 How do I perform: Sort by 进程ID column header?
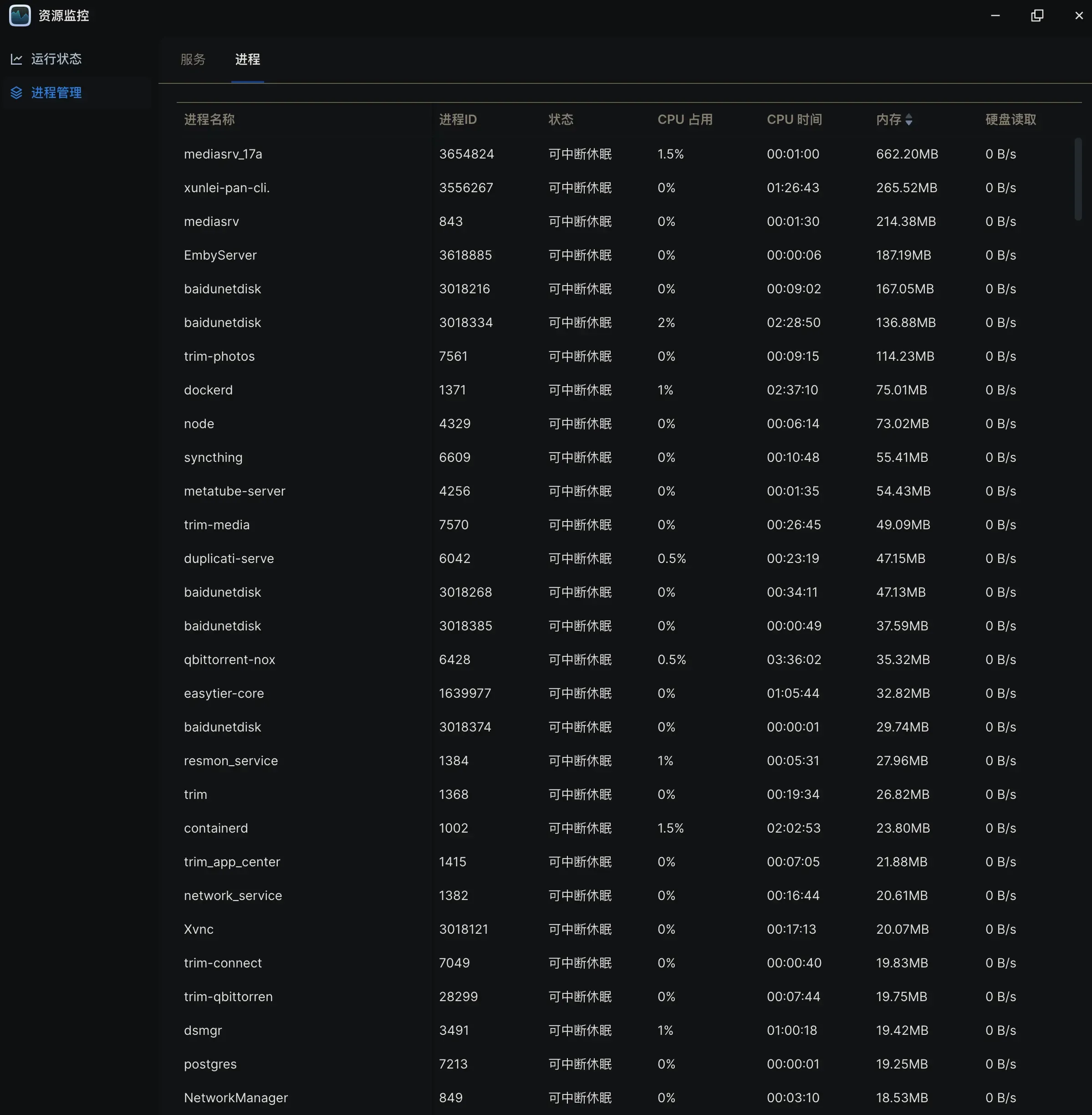point(458,119)
